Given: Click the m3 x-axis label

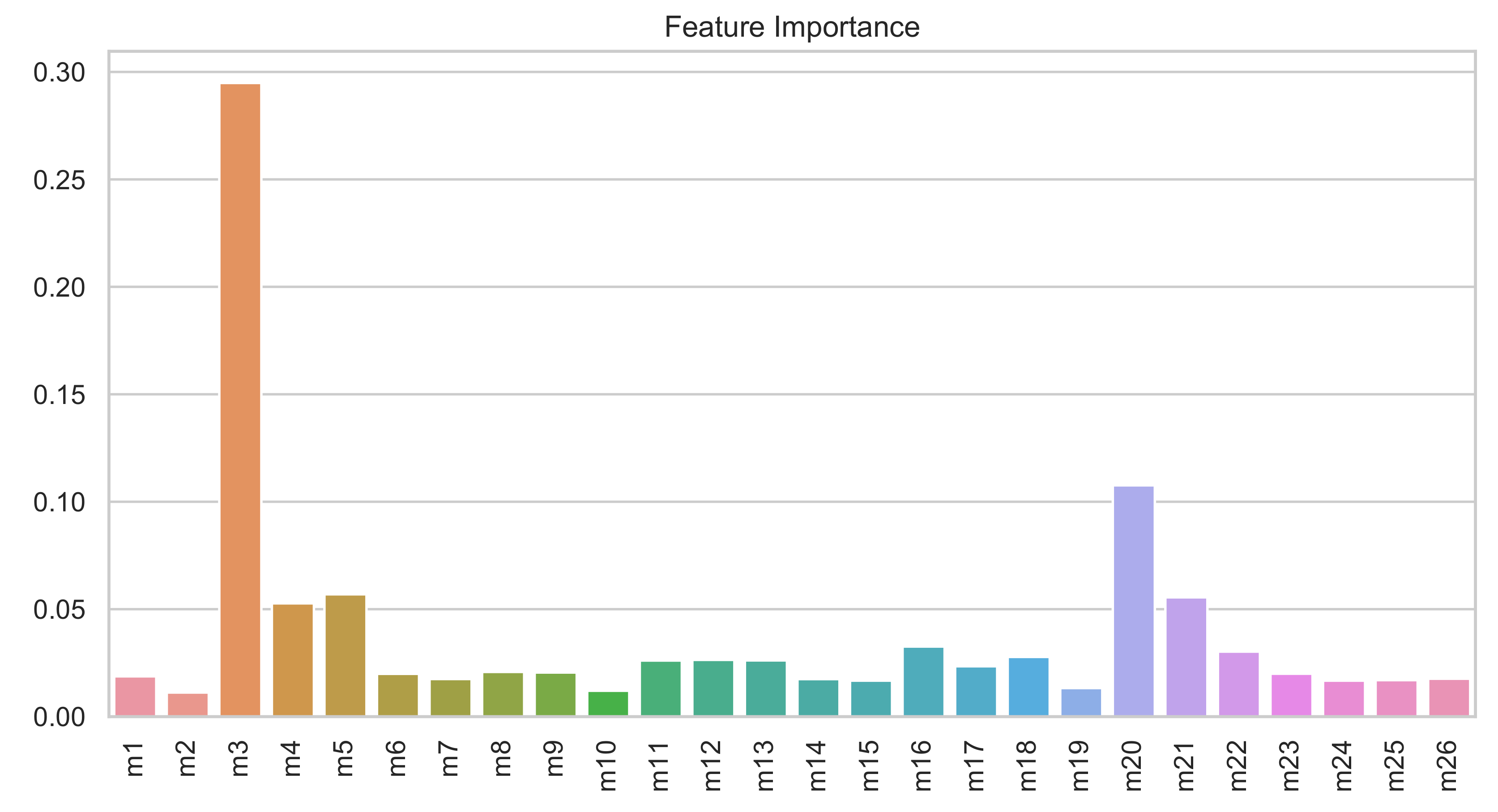Looking at the screenshot, I should click(239, 758).
